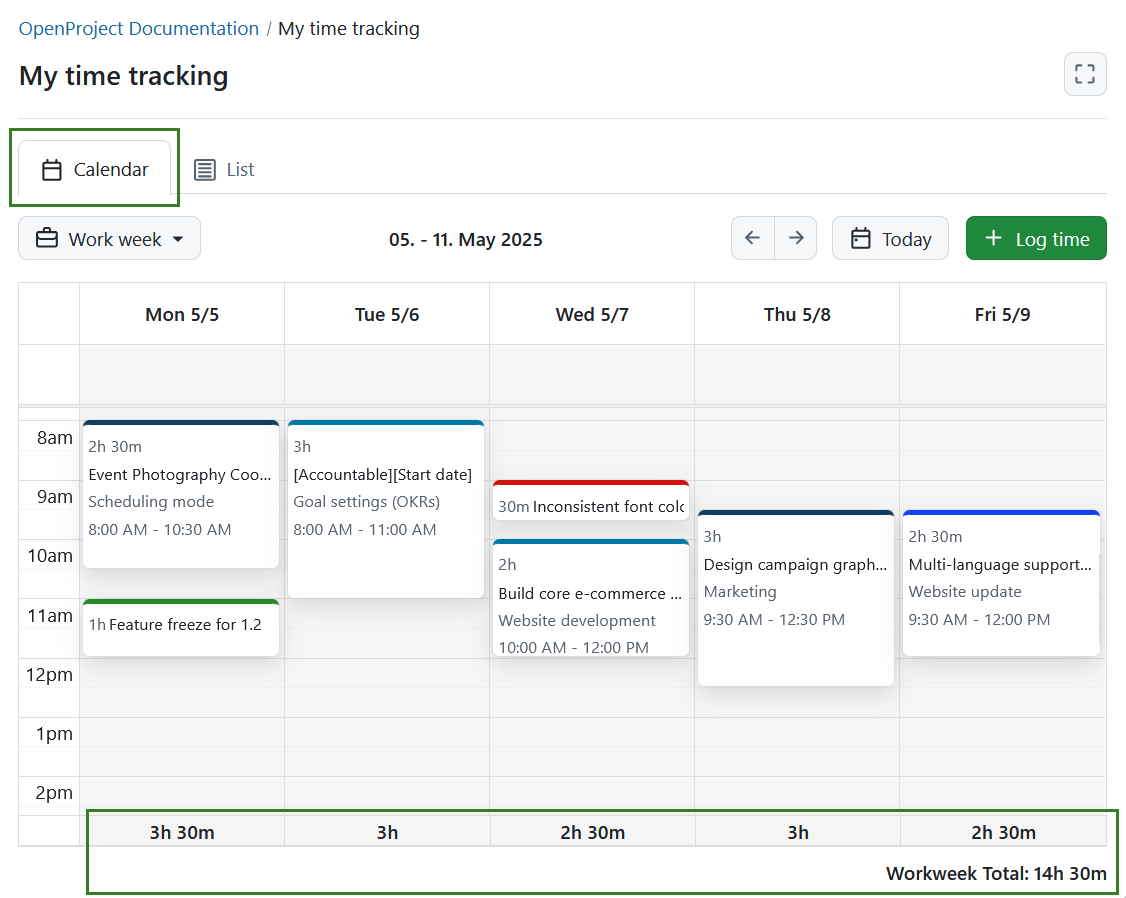This screenshot has width=1126, height=898.
Task: Click the 2pm time slot label
Action: click(x=54, y=792)
